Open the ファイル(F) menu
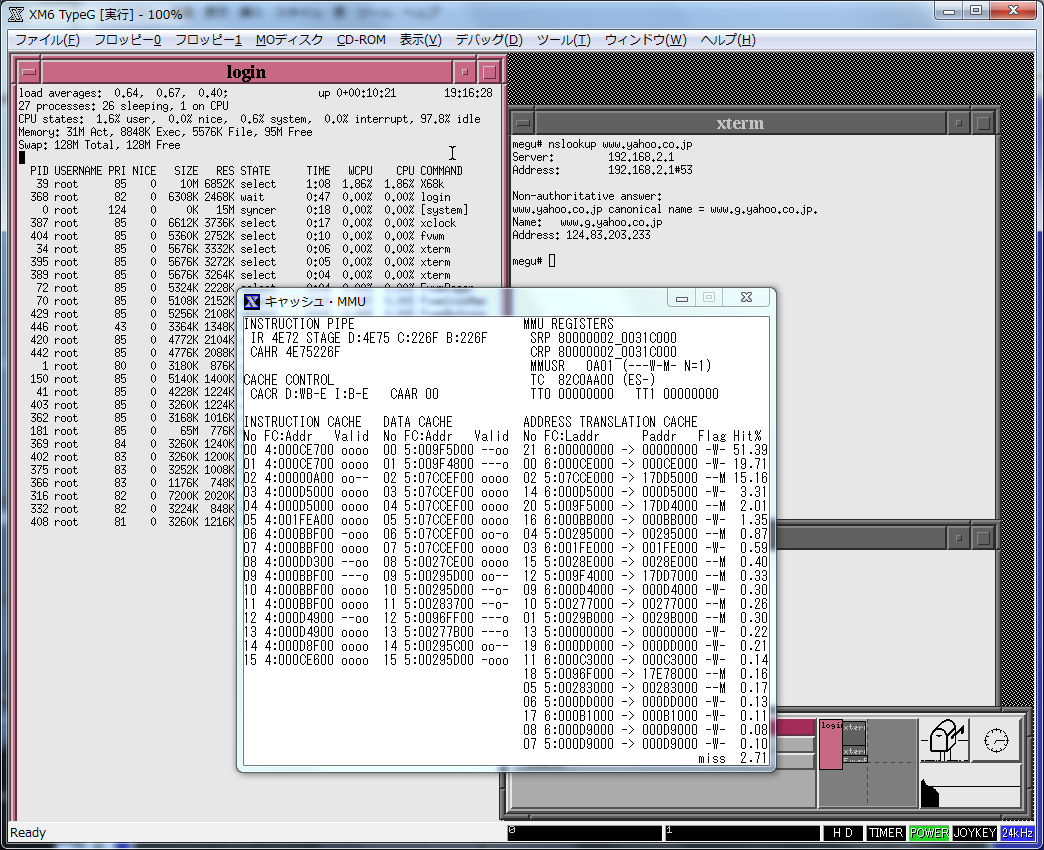 [x=47, y=40]
